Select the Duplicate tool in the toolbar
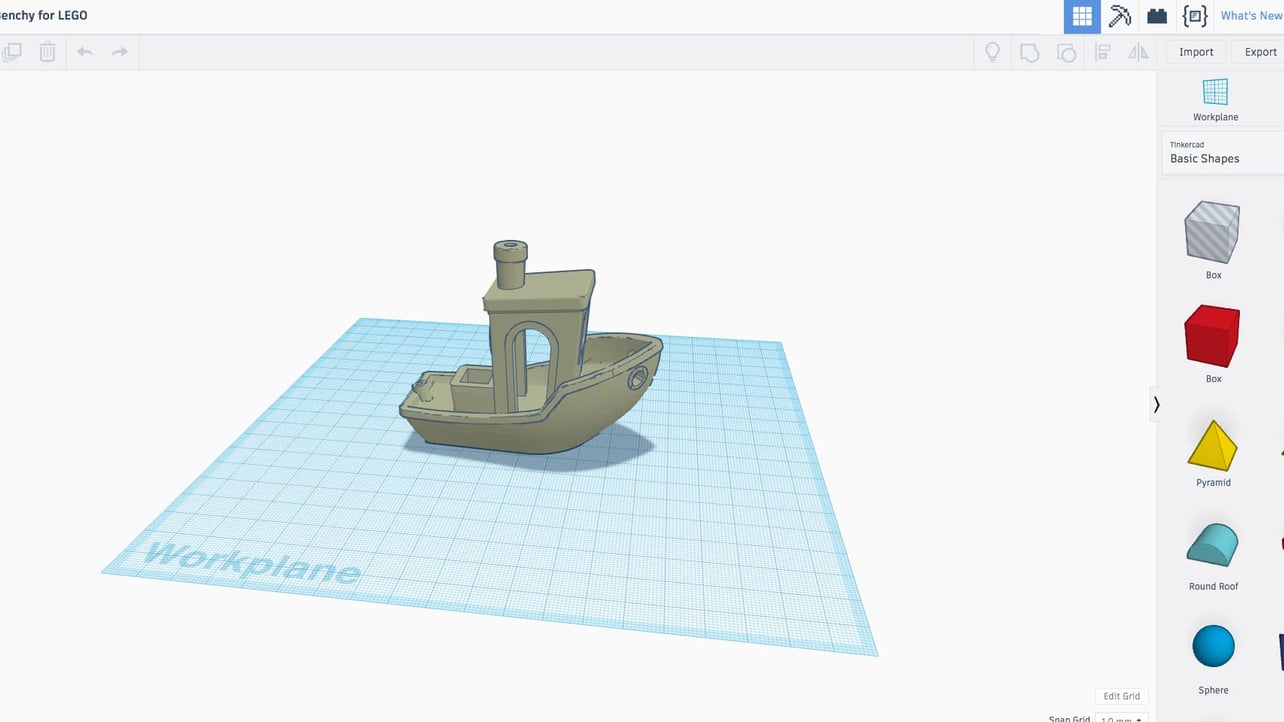The width and height of the screenshot is (1284, 722). (x=13, y=51)
